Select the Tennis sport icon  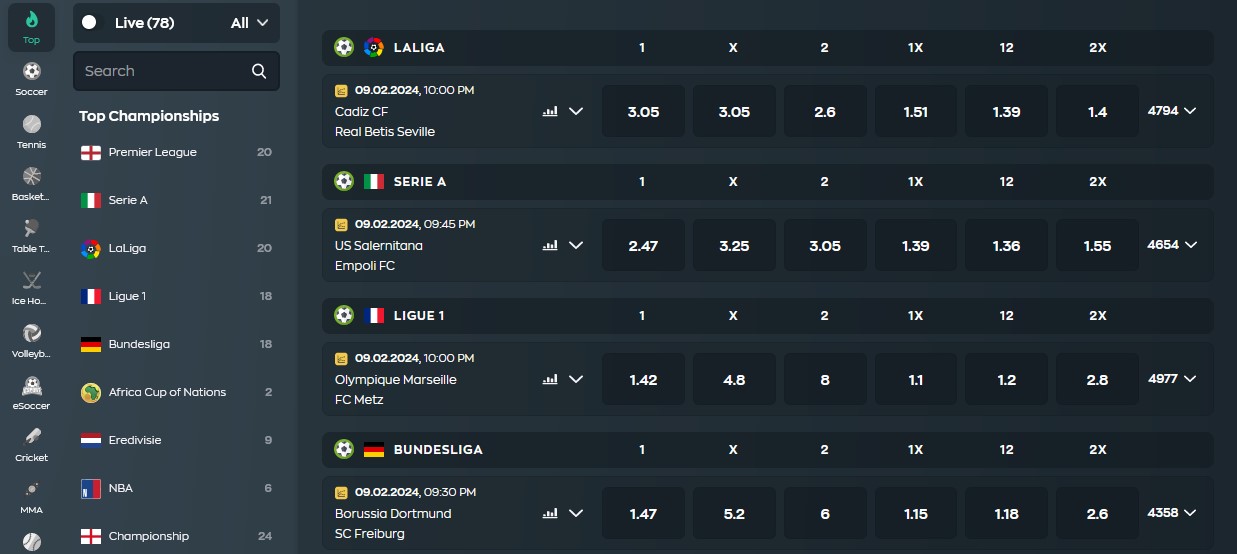pos(31,131)
